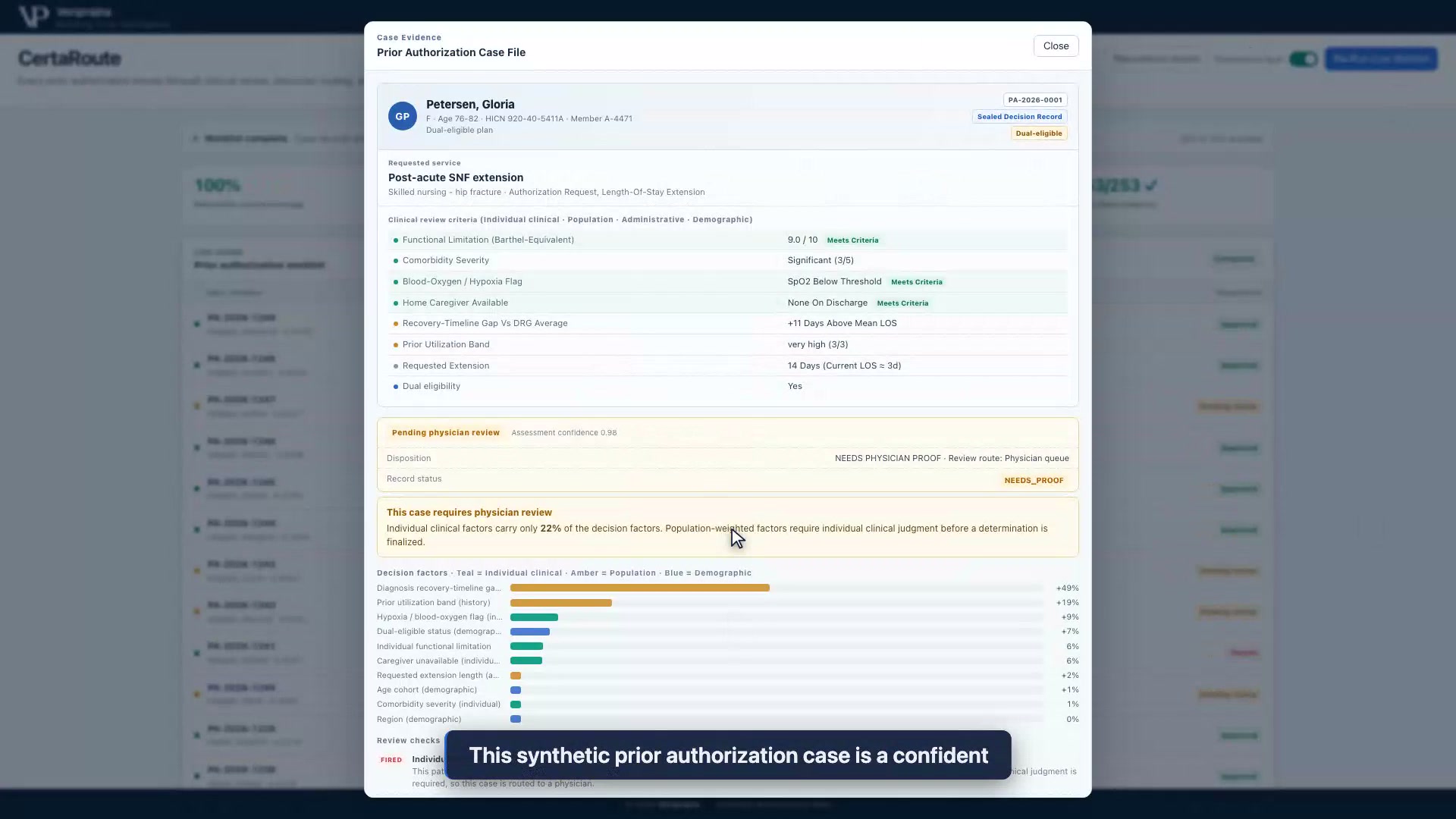Screen dimensions: 1456x819
Task: Click the blue button in the background CertaRoute header
Action: pyautogui.click(x=1381, y=59)
